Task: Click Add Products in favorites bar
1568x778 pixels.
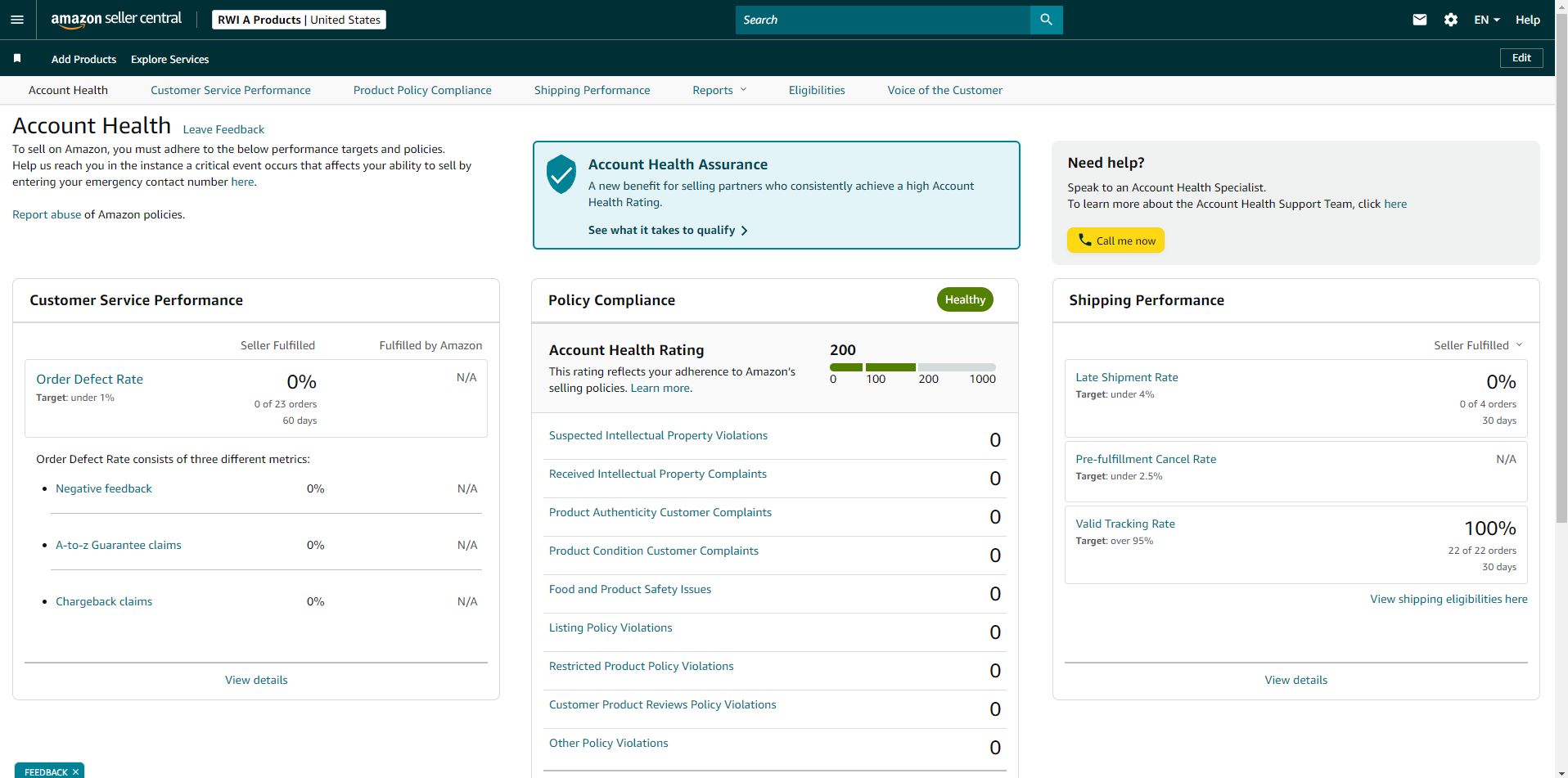Action: click(83, 59)
